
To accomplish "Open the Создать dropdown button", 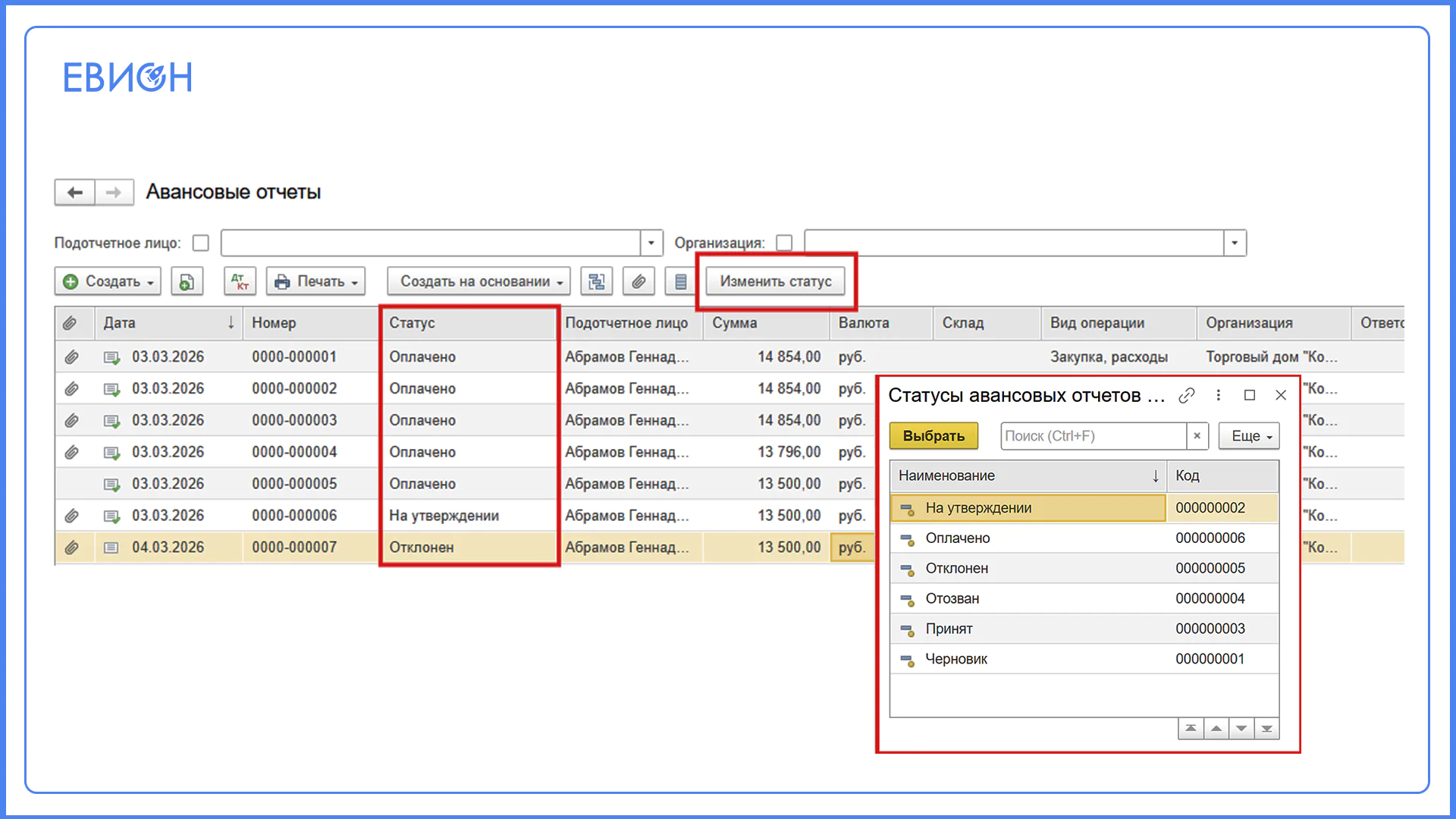I will [x=108, y=281].
